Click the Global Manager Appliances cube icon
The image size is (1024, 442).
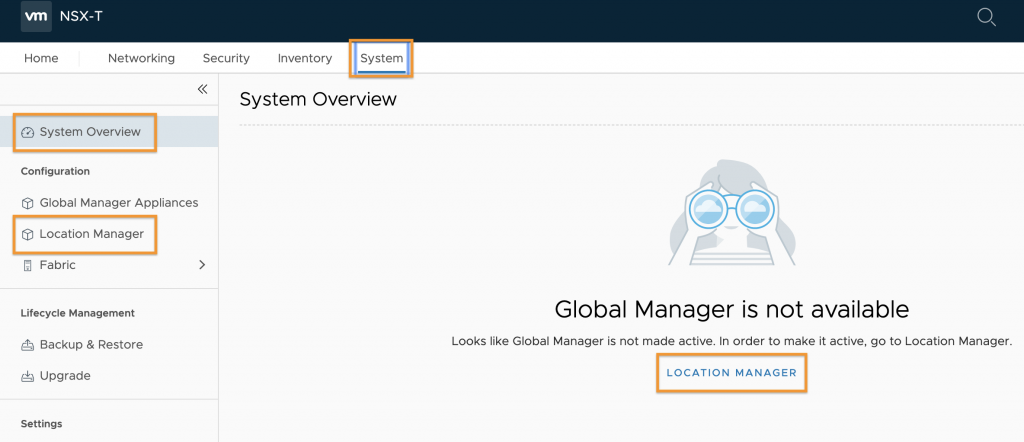pyautogui.click(x=27, y=203)
